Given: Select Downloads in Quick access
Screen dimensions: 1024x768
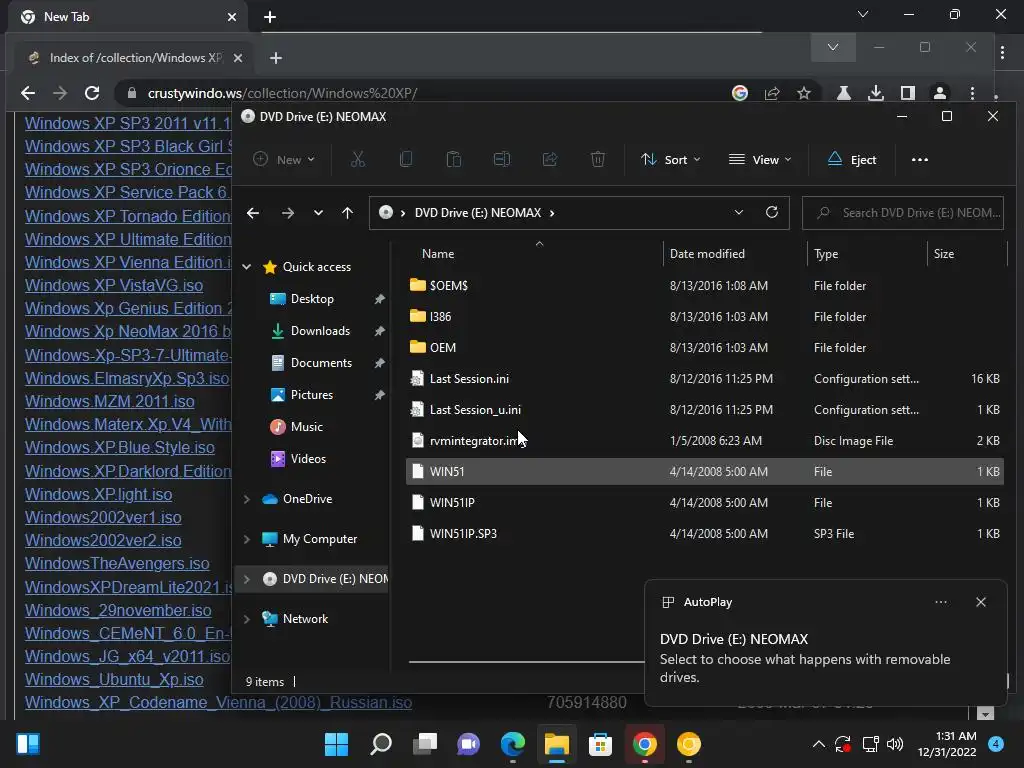Looking at the screenshot, I should (x=320, y=330).
